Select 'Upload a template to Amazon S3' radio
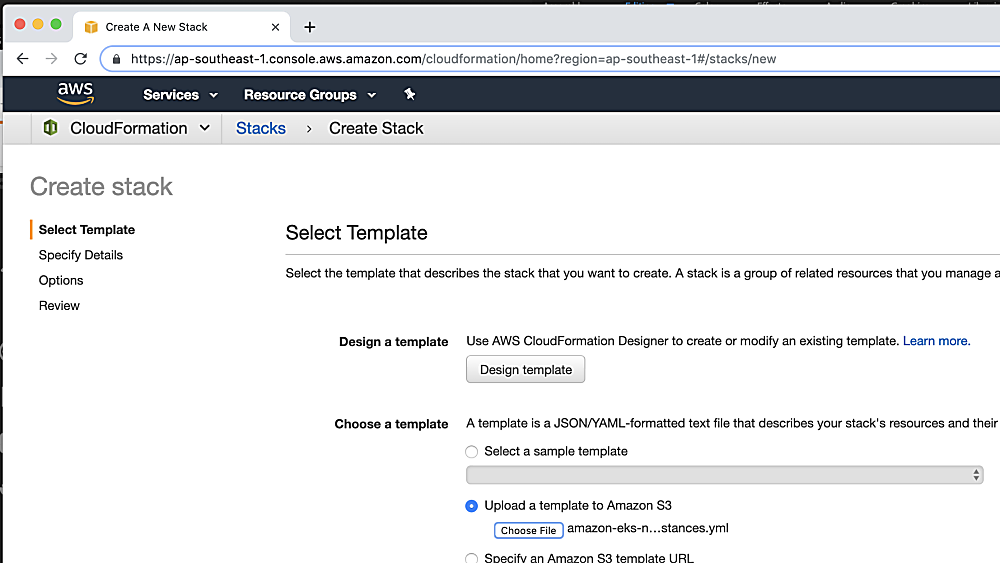1000x563 pixels. coord(471,506)
